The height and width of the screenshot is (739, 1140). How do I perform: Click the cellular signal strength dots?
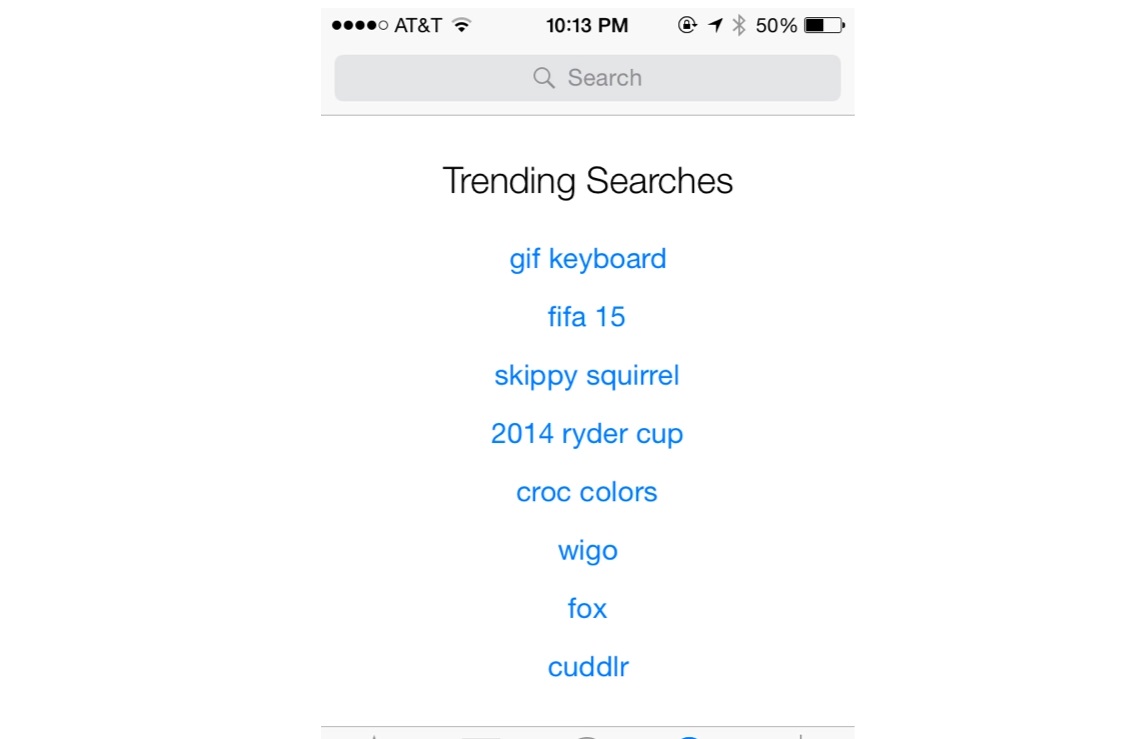click(359, 26)
